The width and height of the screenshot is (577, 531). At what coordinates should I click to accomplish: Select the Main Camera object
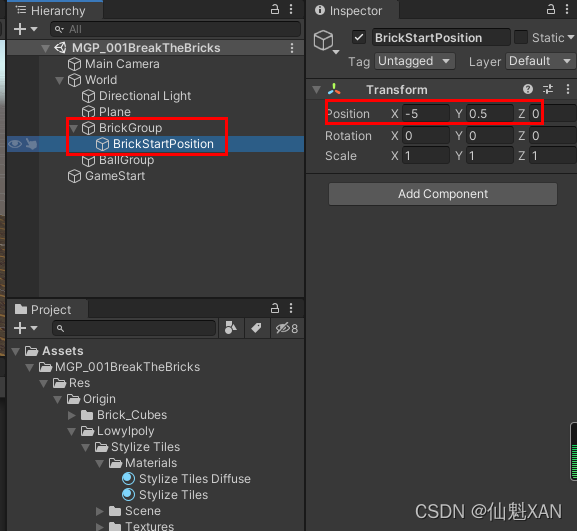(x=122, y=64)
